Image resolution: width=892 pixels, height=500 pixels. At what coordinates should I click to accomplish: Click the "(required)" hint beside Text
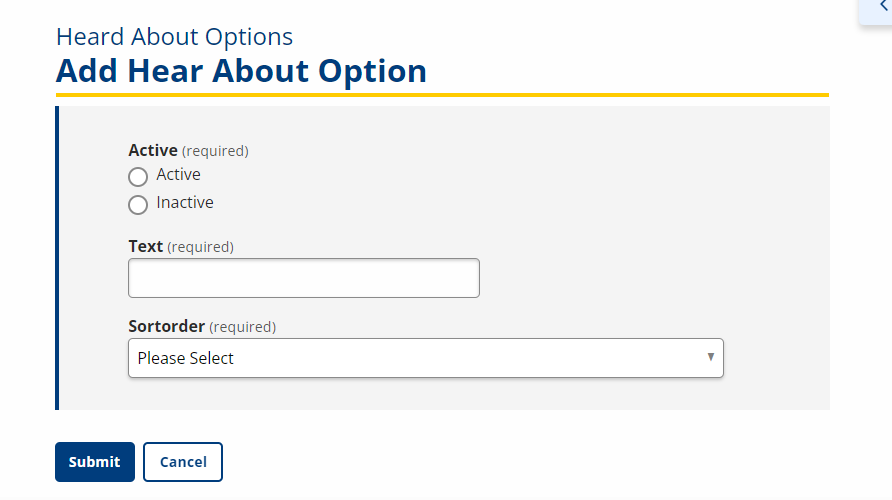(200, 247)
